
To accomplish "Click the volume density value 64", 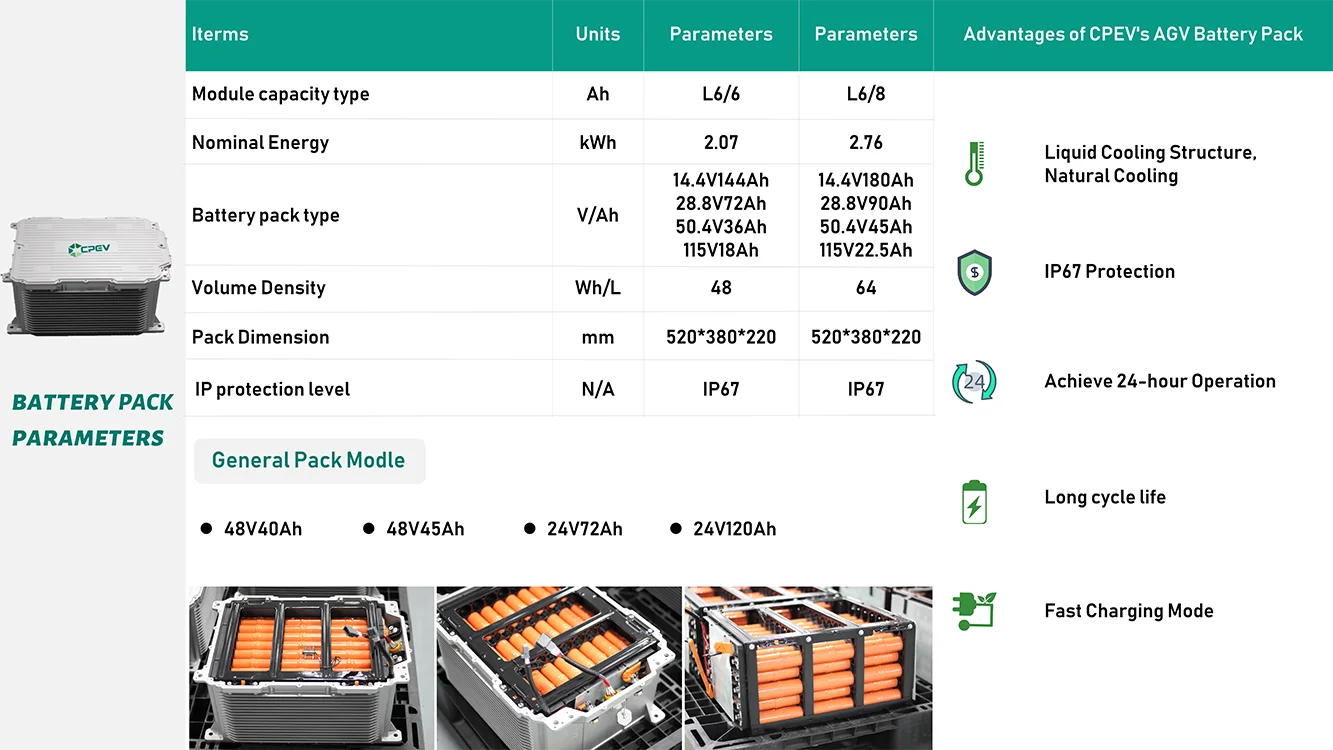I will pyautogui.click(x=866, y=288).
